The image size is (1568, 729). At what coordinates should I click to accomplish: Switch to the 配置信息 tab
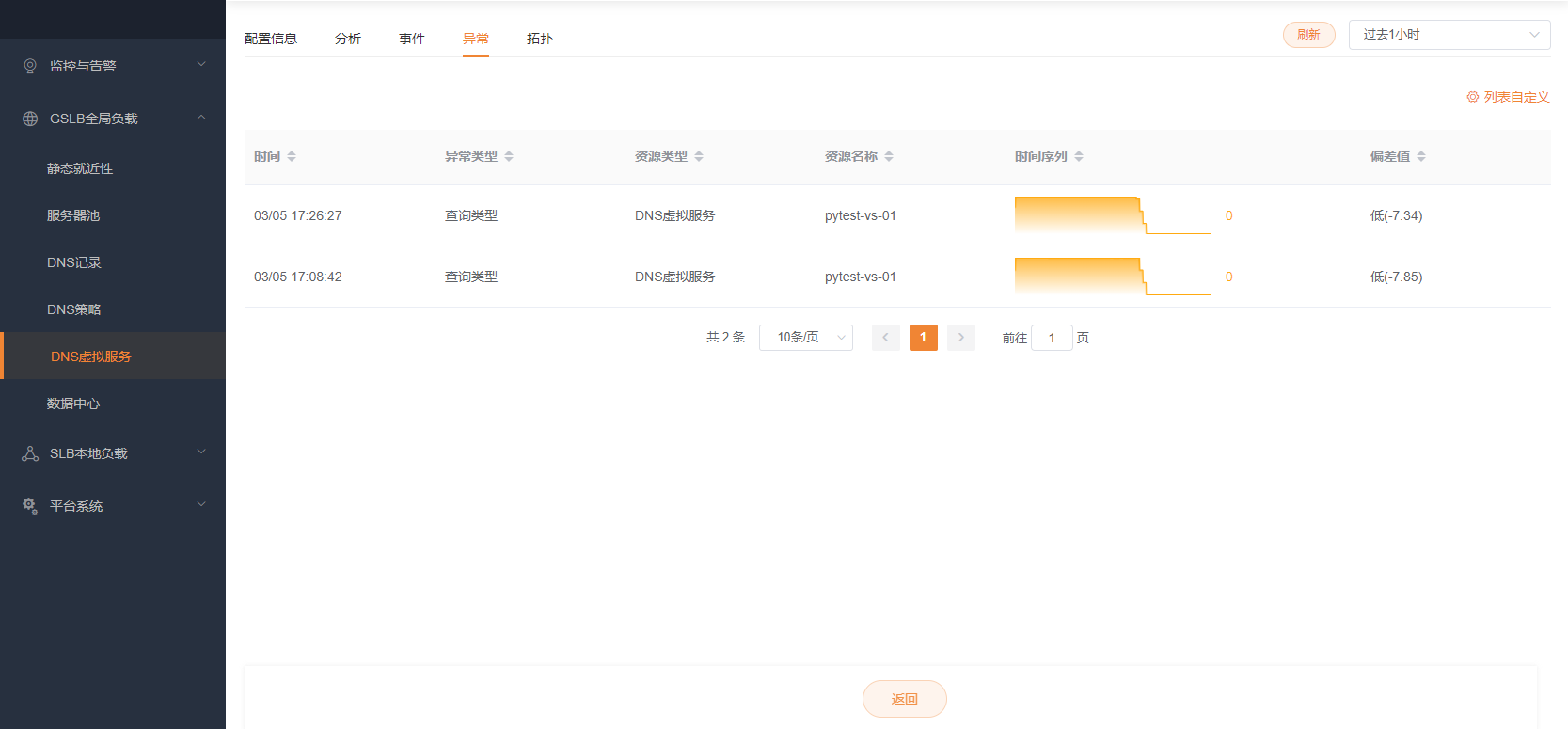pyautogui.click(x=271, y=39)
